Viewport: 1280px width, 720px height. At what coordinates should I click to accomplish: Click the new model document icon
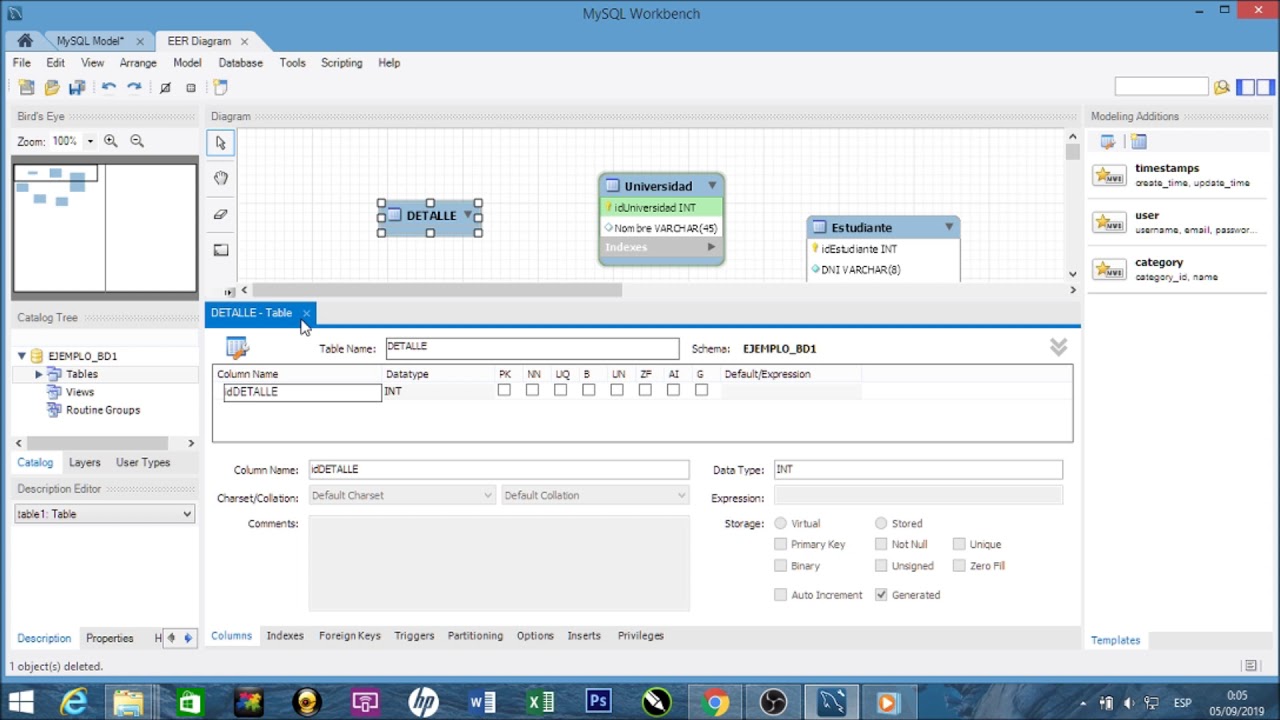click(27, 87)
